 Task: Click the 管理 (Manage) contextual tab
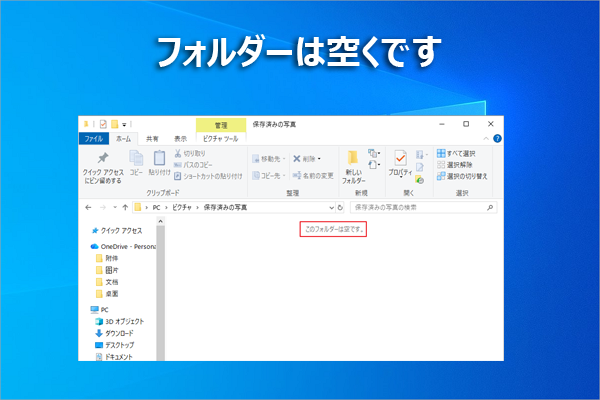click(221, 125)
